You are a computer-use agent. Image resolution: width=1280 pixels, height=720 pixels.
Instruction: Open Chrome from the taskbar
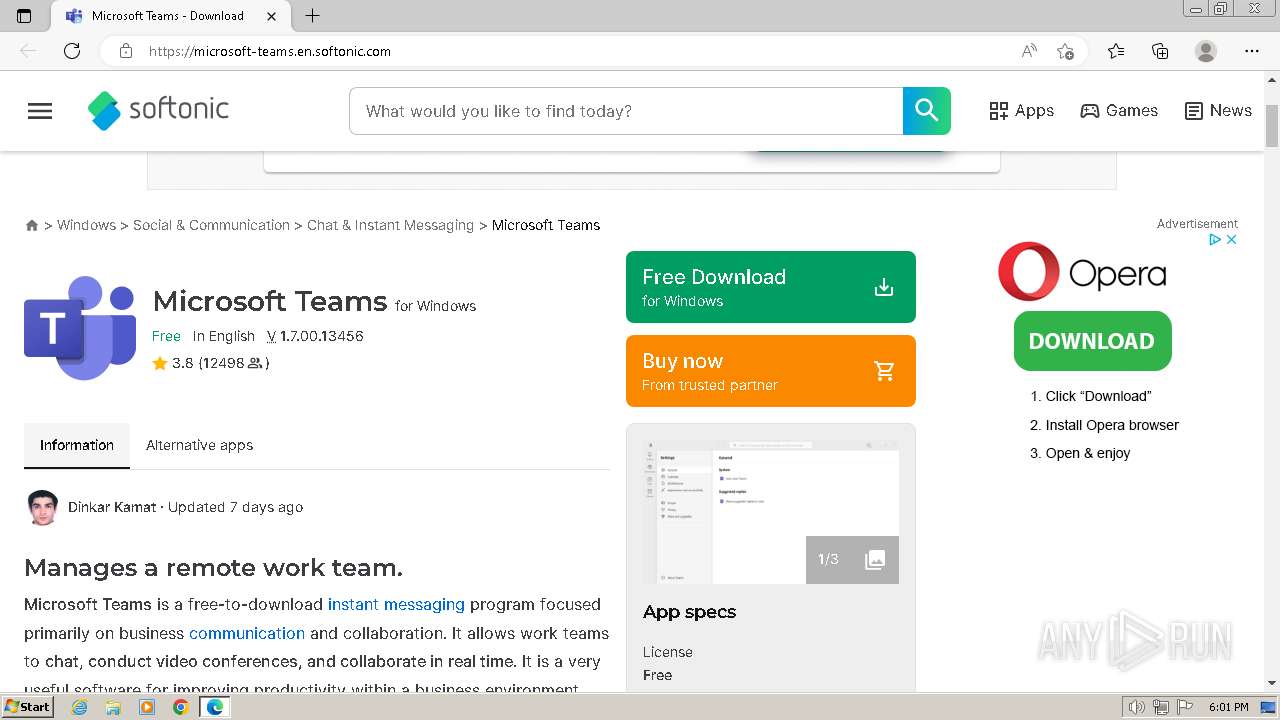(180, 707)
